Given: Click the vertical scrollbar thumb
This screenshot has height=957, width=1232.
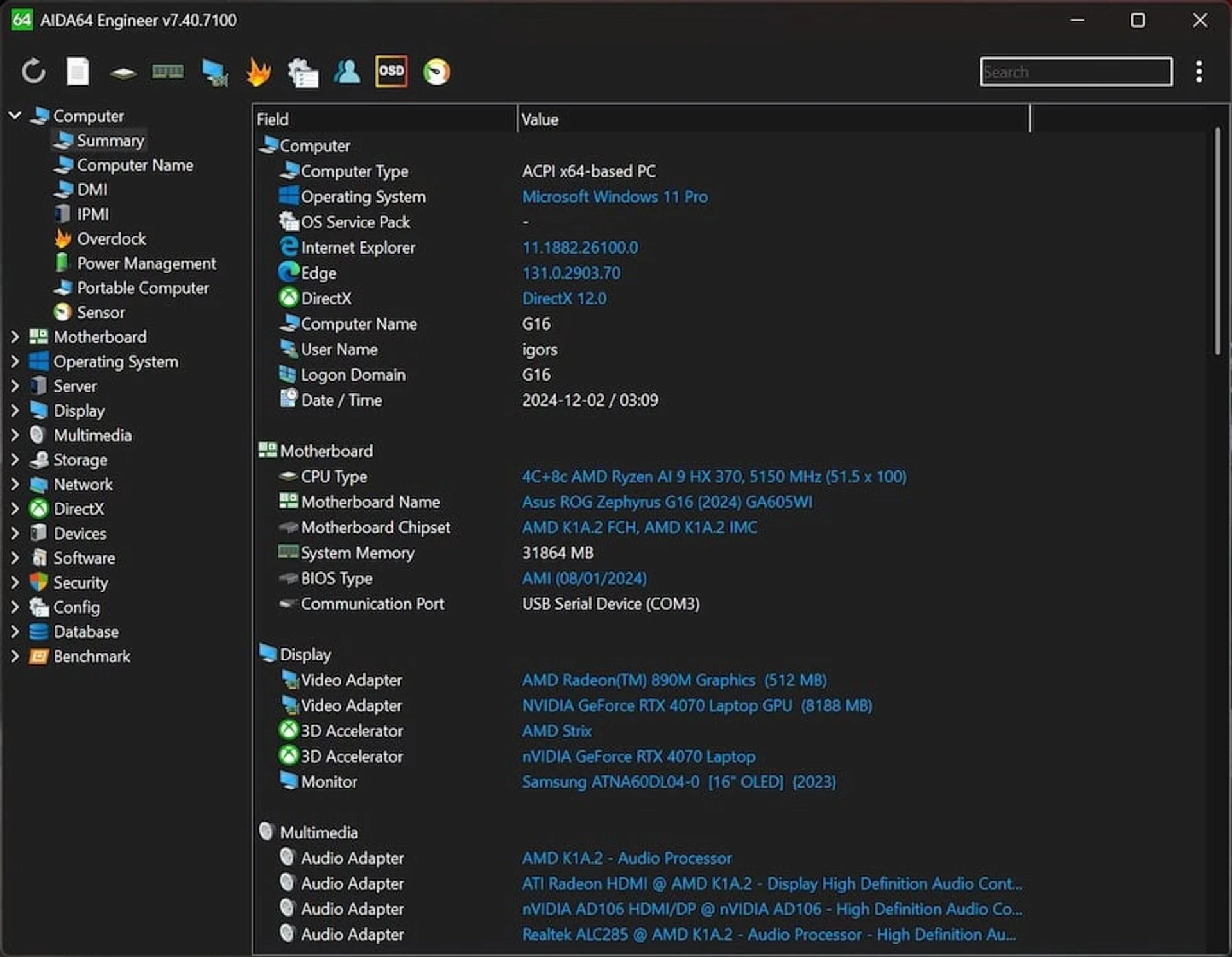Looking at the screenshot, I should (x=1217, y=241).
